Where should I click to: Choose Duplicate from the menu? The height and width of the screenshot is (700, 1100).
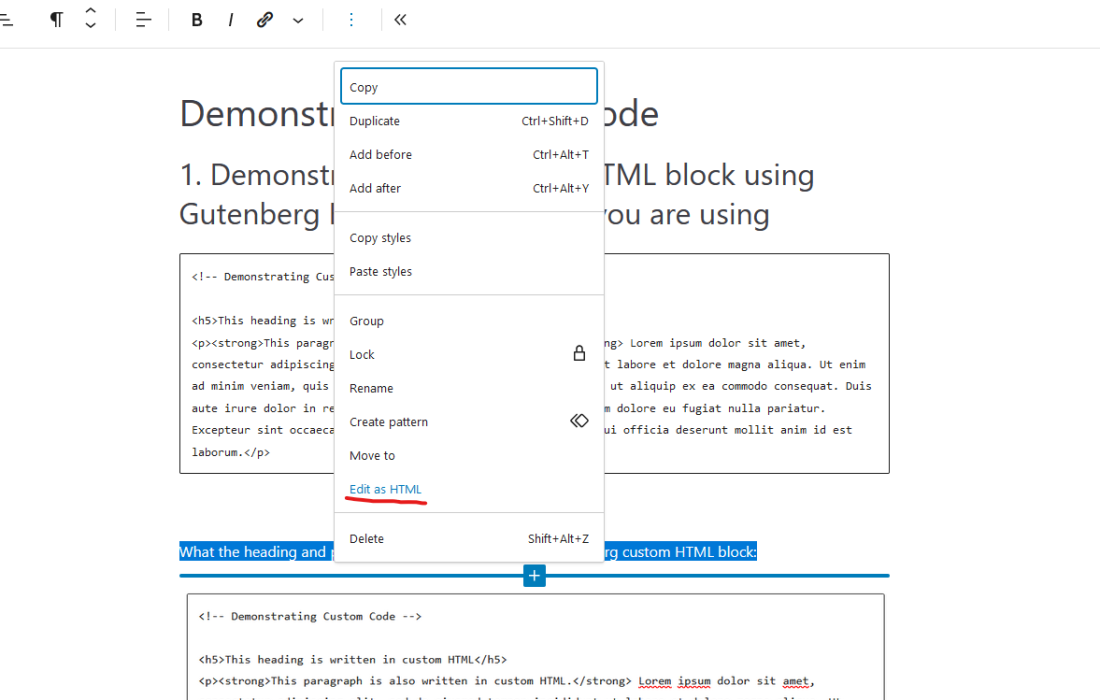pos(469,121)
